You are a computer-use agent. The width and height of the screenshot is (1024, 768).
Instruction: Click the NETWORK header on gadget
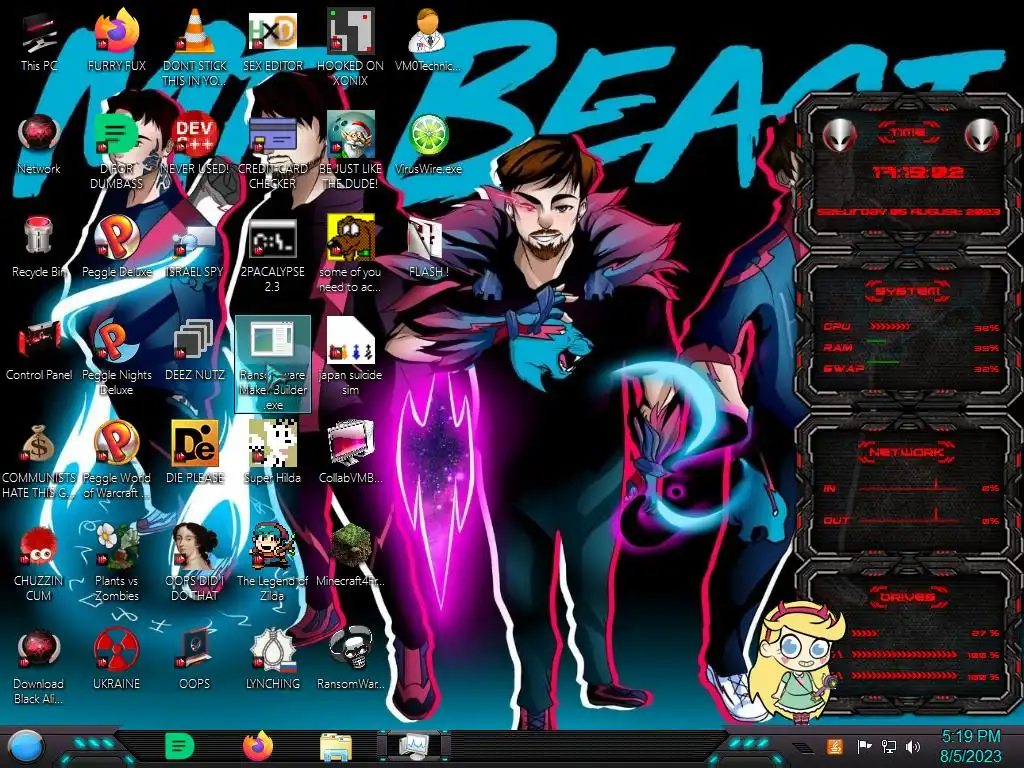click(x=908, y=451)
